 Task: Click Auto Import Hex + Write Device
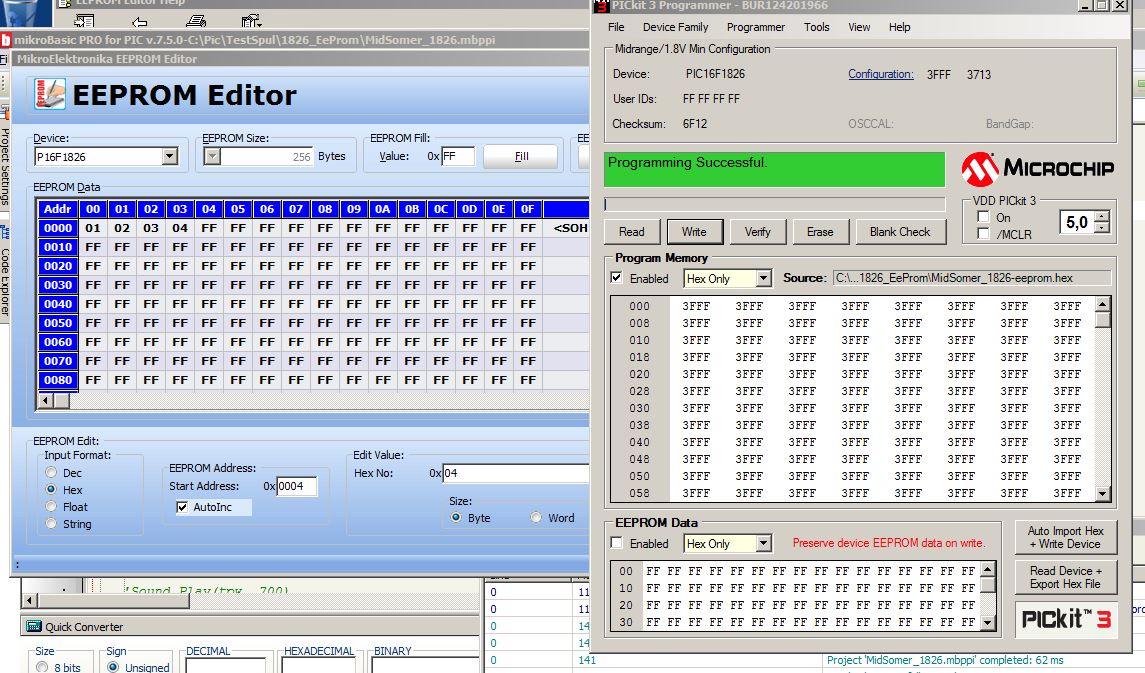tap(1065, 537)
